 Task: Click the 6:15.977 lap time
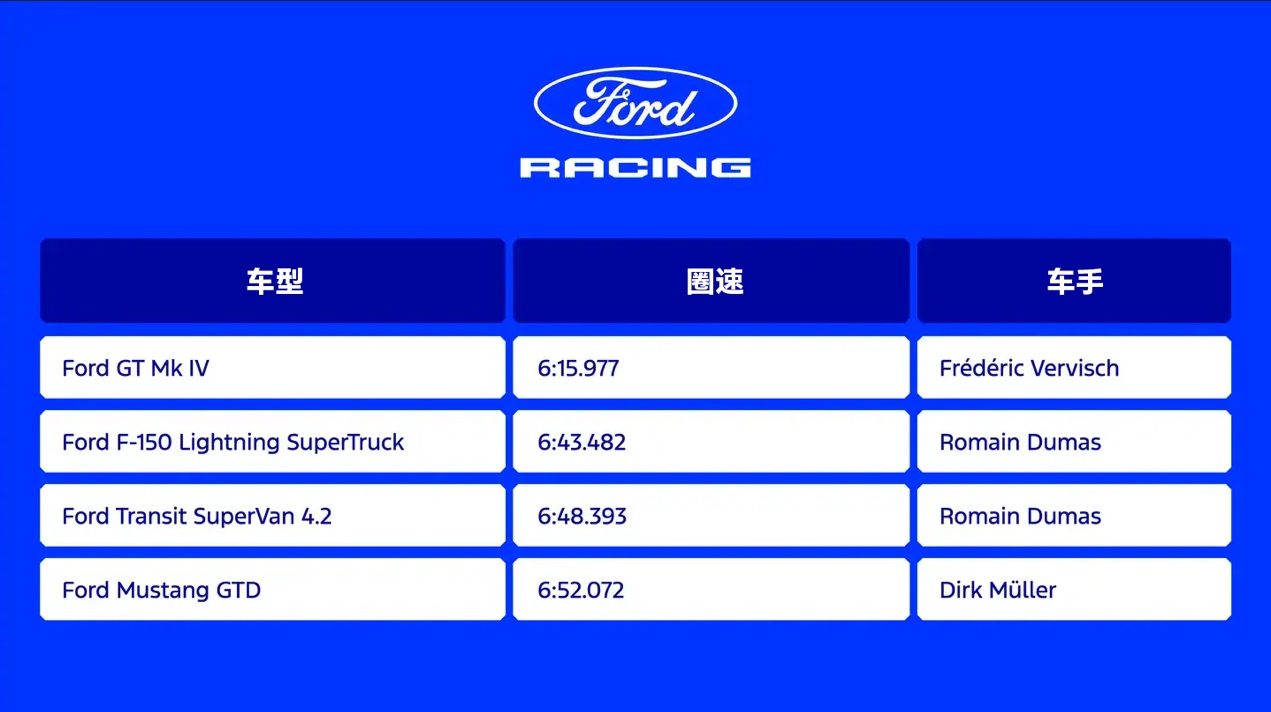578,368
